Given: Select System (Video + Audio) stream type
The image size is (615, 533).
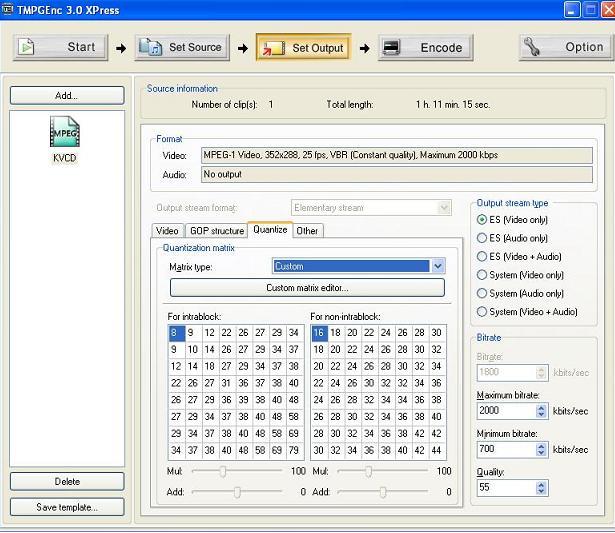Looking at the screenshot, I should [x=482, y=312].
